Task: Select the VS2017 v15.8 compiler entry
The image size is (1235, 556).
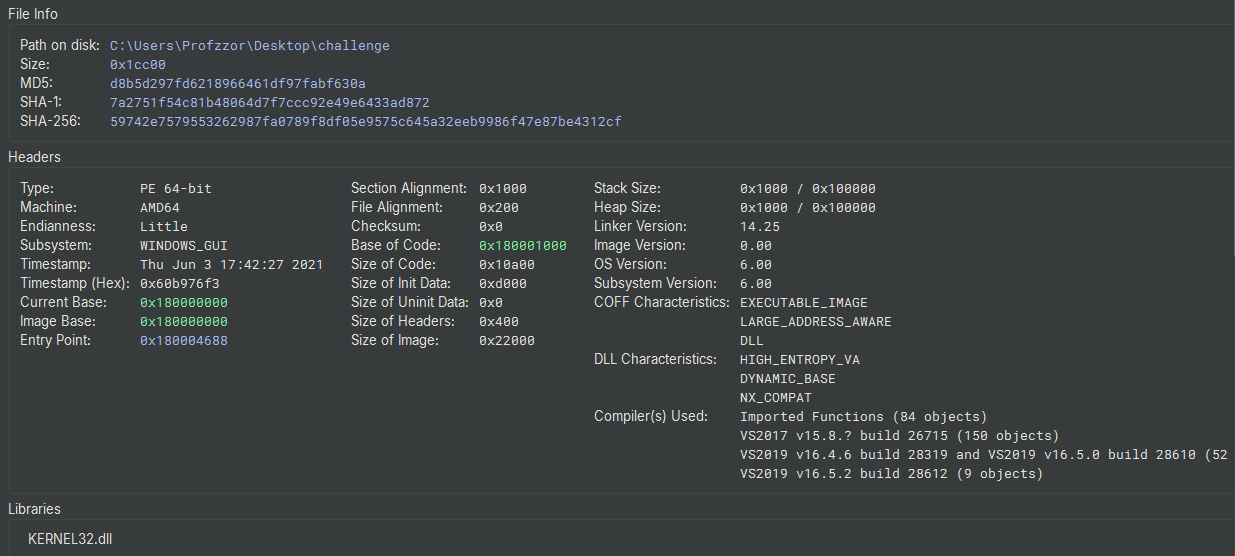Action: click(898, 436)
